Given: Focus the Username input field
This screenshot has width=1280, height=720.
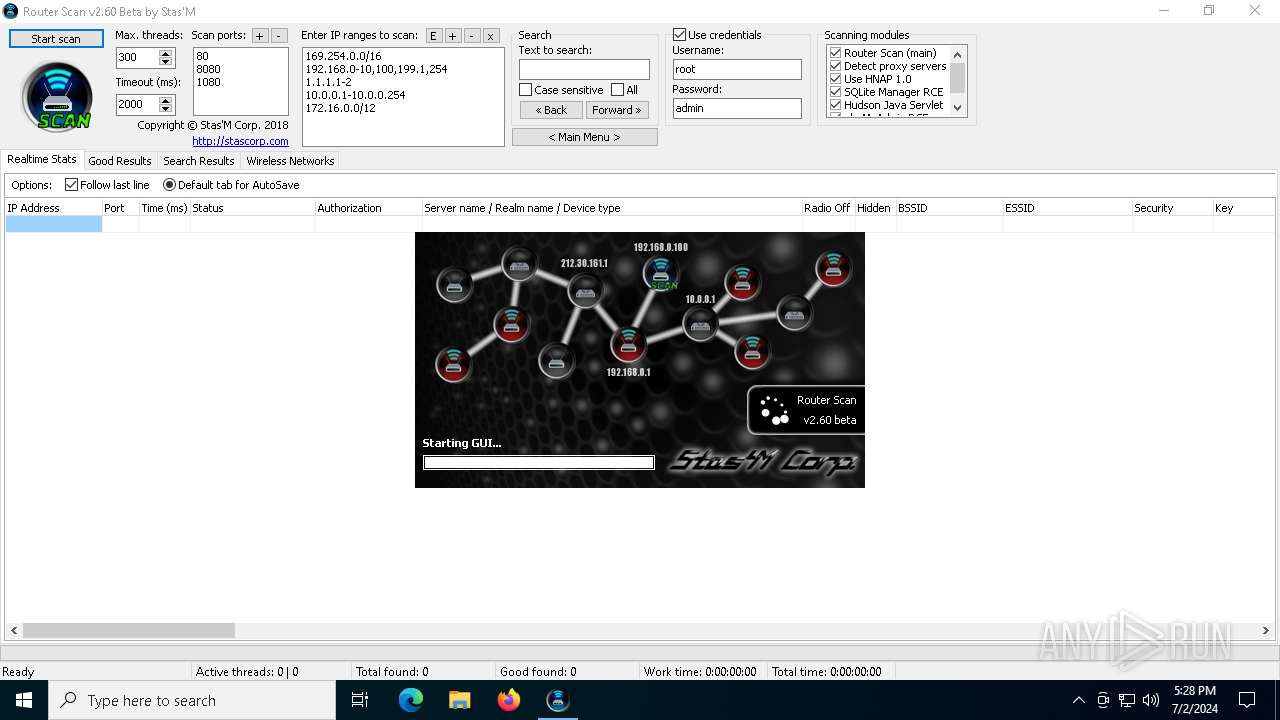Looking at the screenshot, I should pyautogui.click(x=737, y=69).
